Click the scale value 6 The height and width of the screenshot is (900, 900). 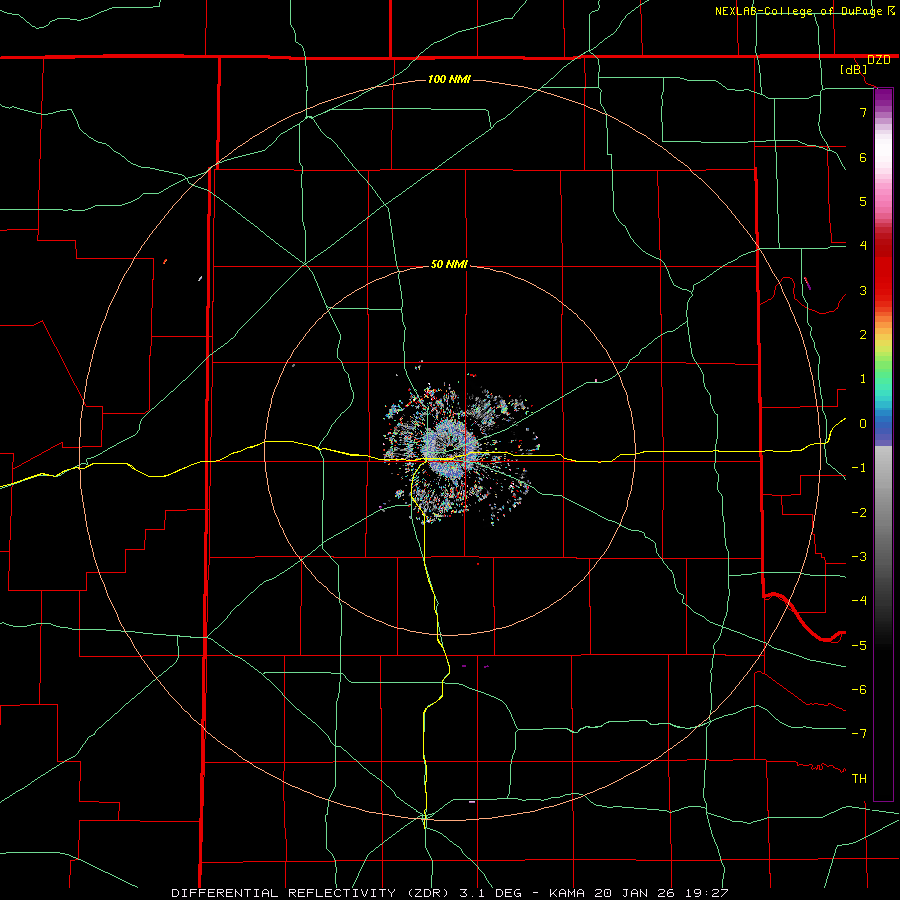(x=863, y=157)
